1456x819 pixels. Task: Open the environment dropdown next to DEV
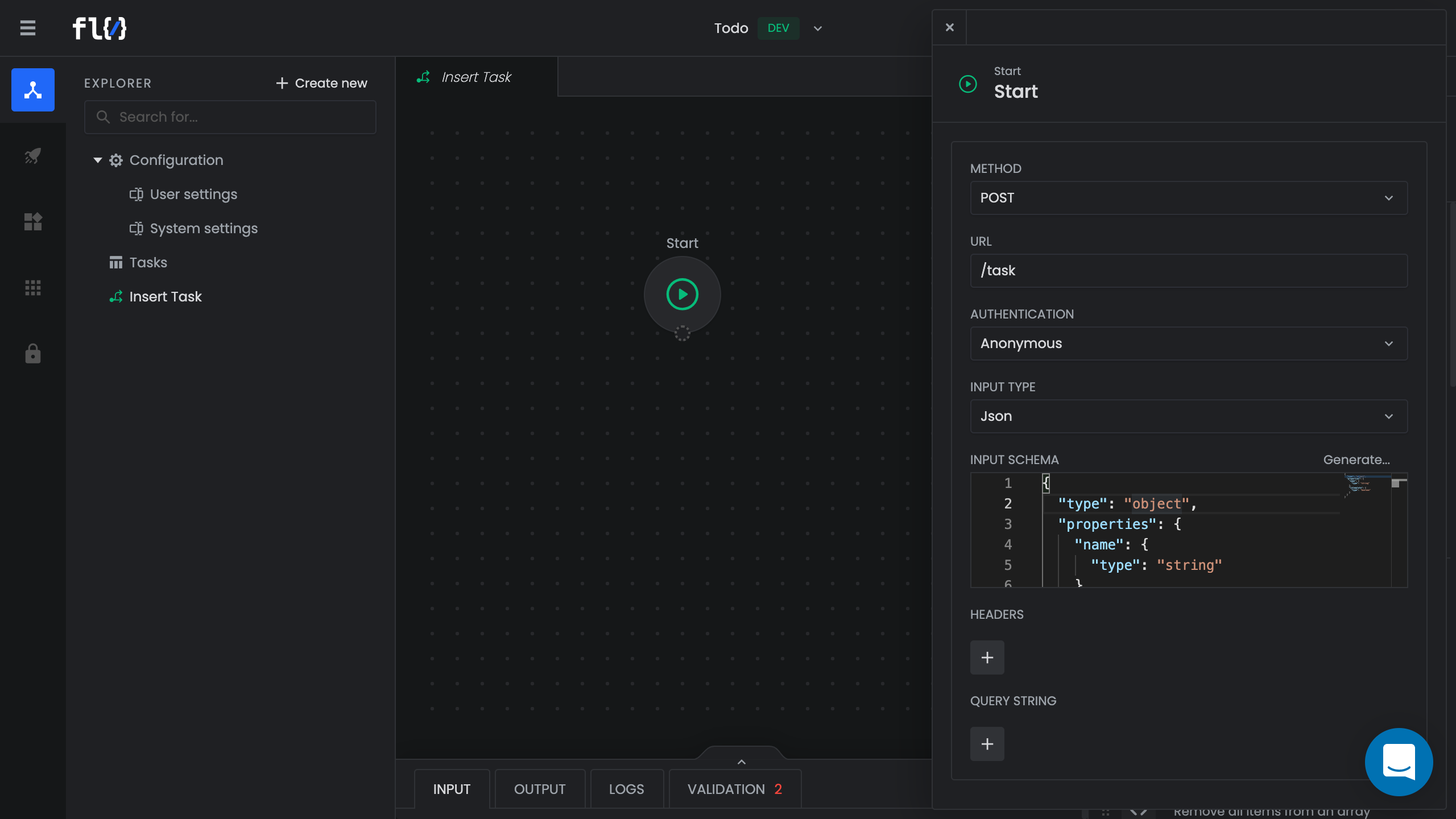coord(818,28)
